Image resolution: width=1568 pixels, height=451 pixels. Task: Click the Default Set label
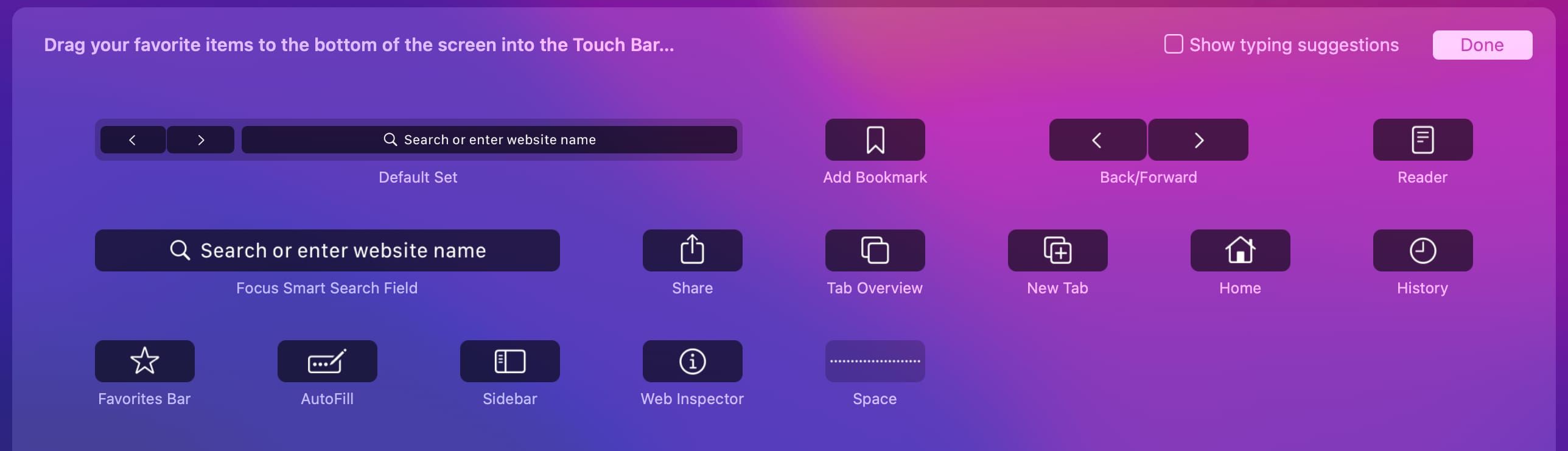[418, 177]
